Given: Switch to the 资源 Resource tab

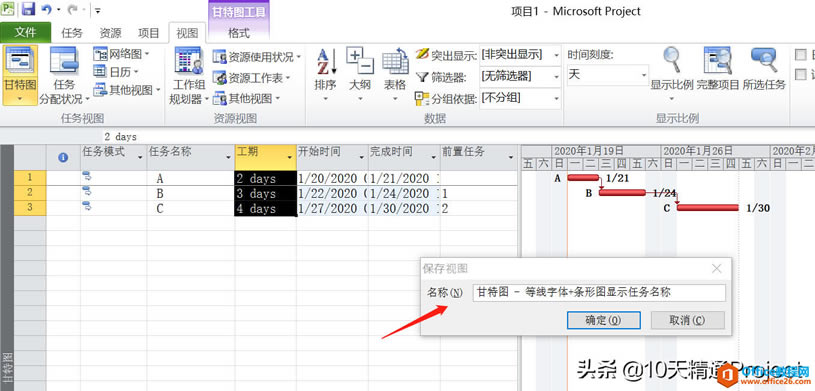Looking at the screenshot, I should coord(110,33).
